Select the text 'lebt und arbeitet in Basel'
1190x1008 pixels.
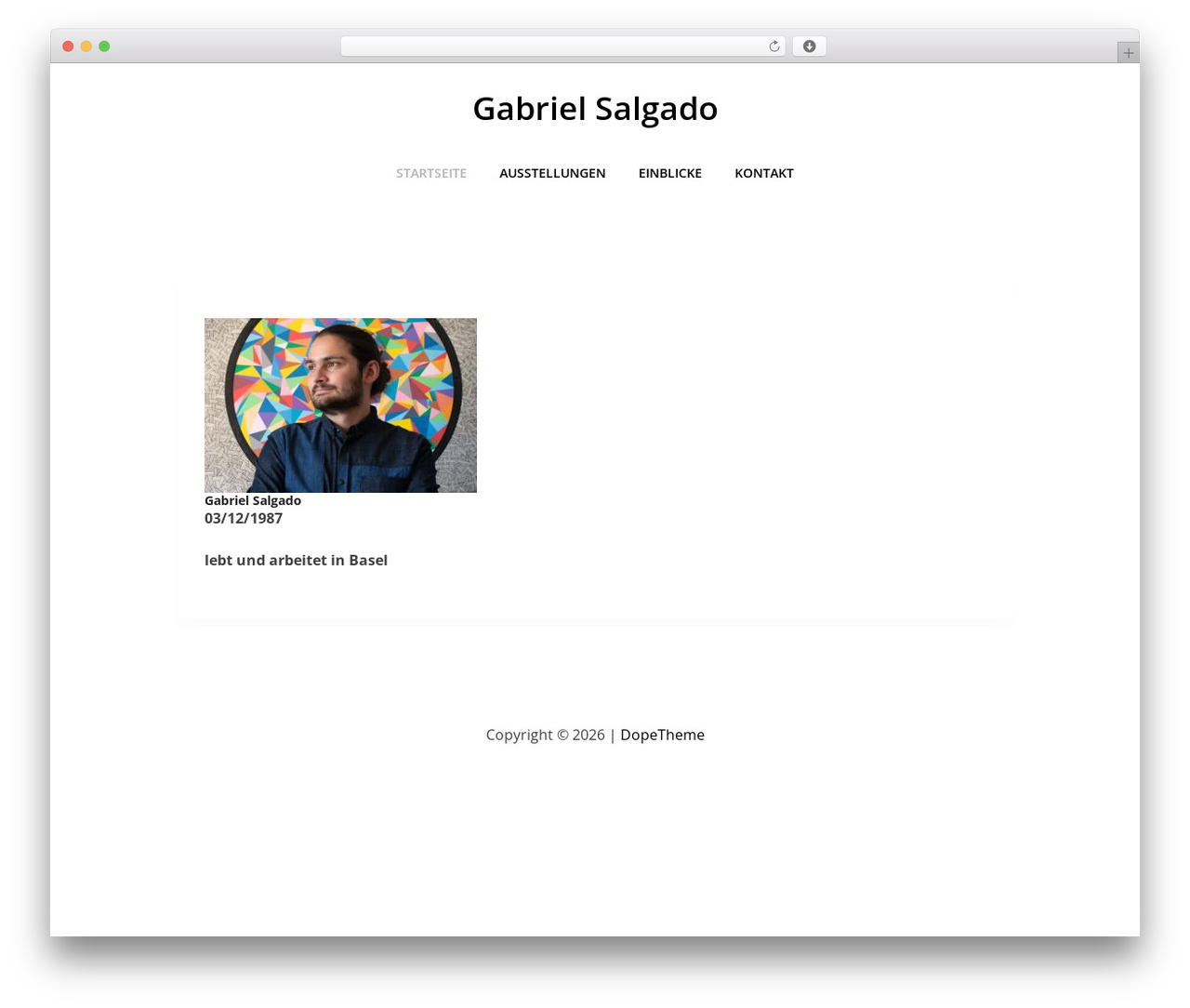tap(296, 560)
